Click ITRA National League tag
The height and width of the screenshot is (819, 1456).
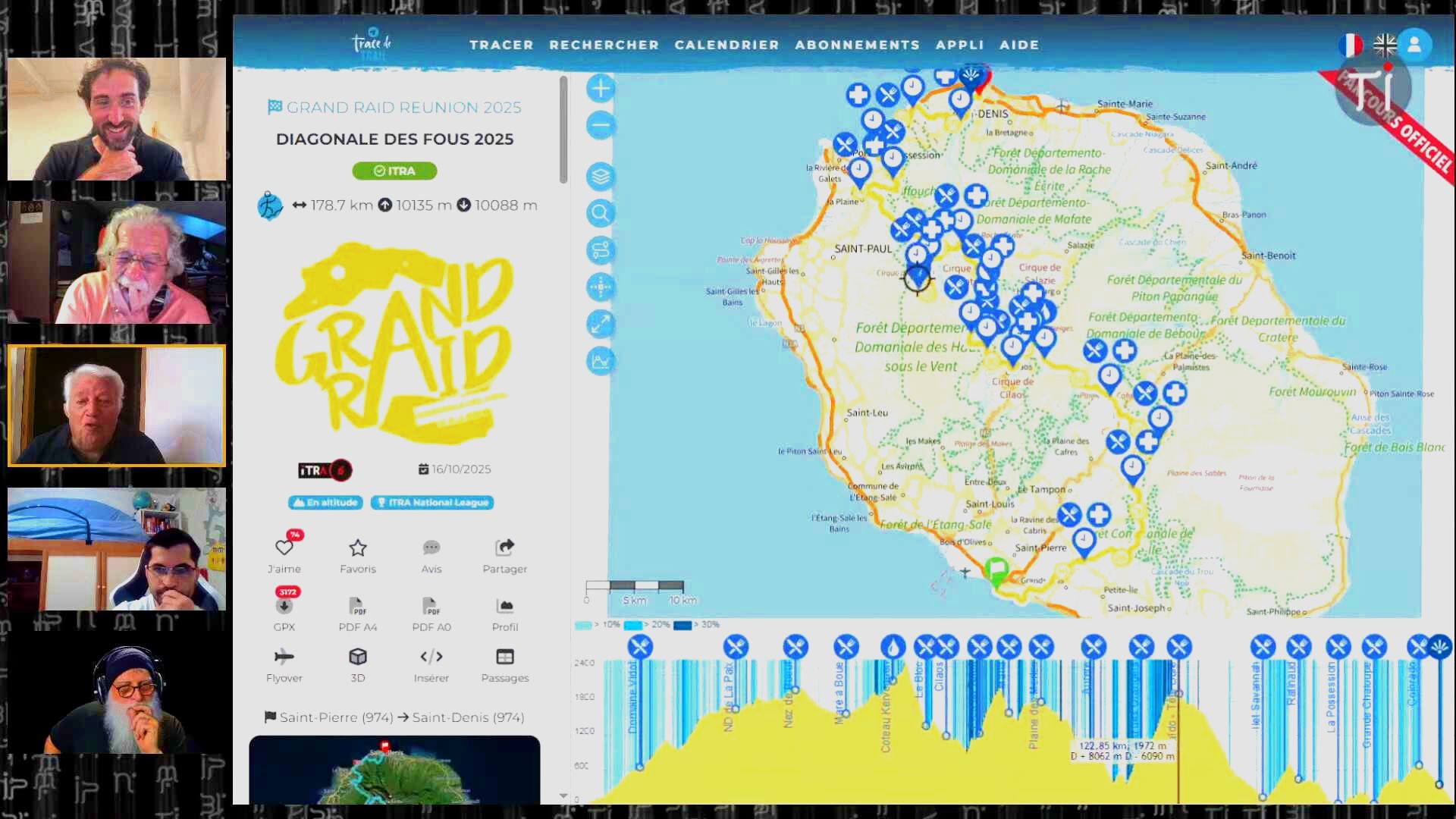(432, 502)
